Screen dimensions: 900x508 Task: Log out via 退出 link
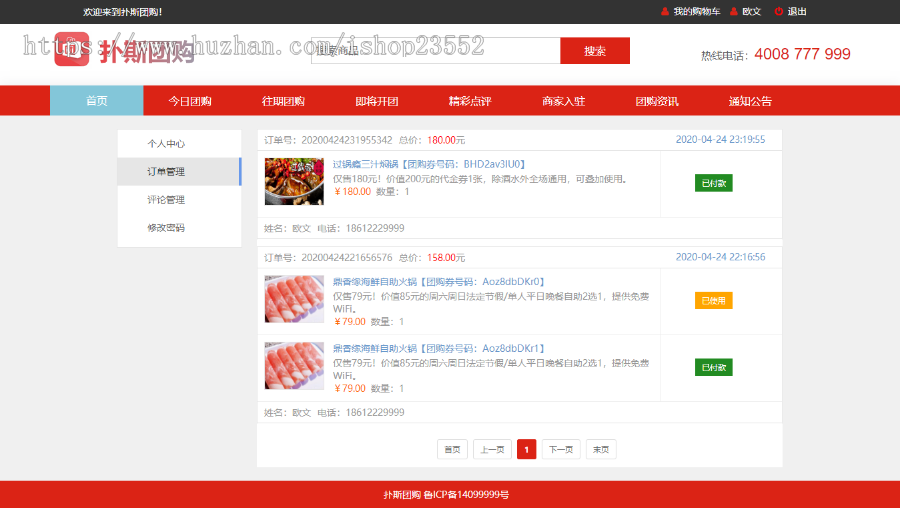[x=797, y=11]
